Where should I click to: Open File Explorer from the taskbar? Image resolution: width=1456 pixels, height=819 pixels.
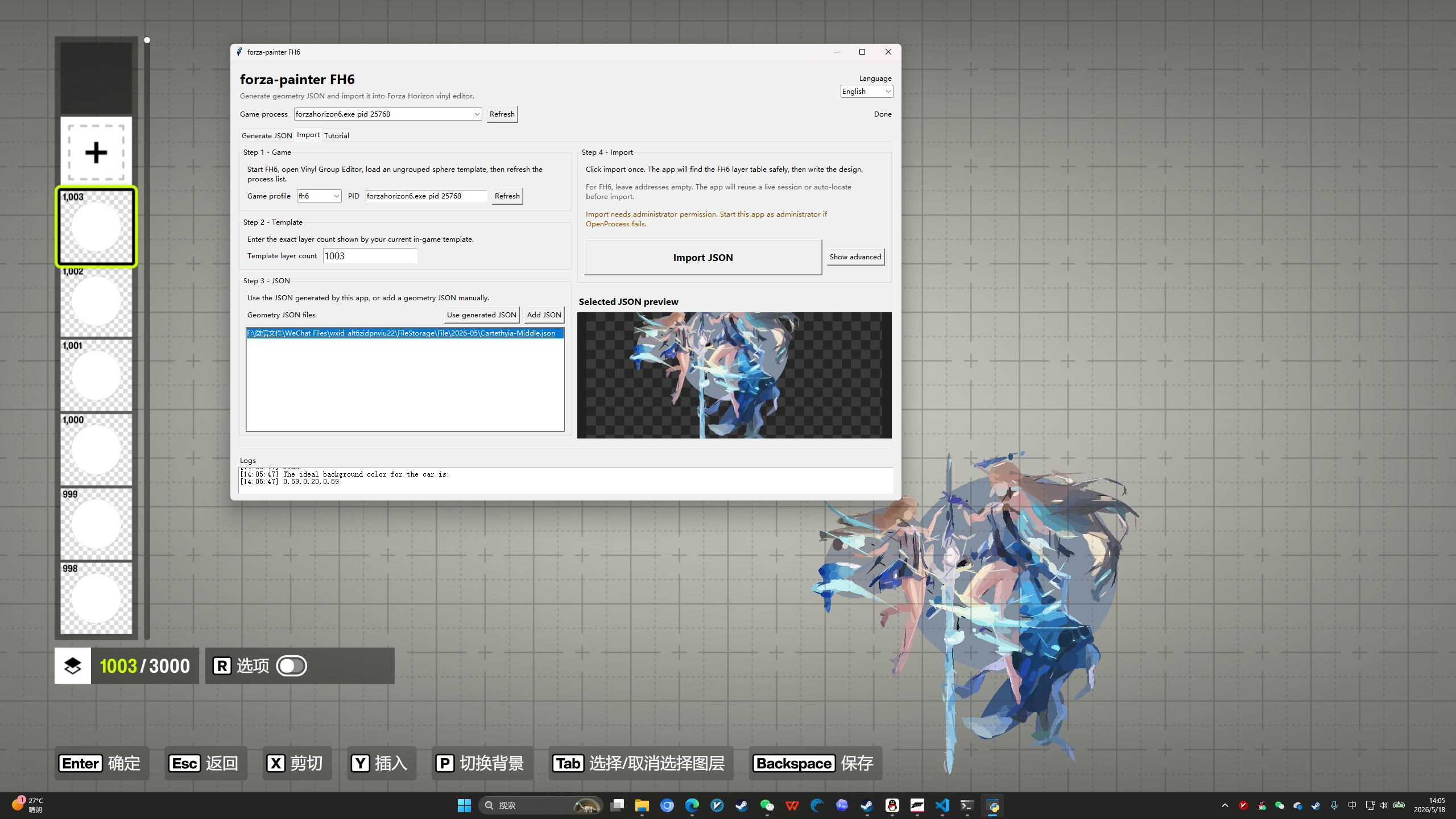coord(642,805)
